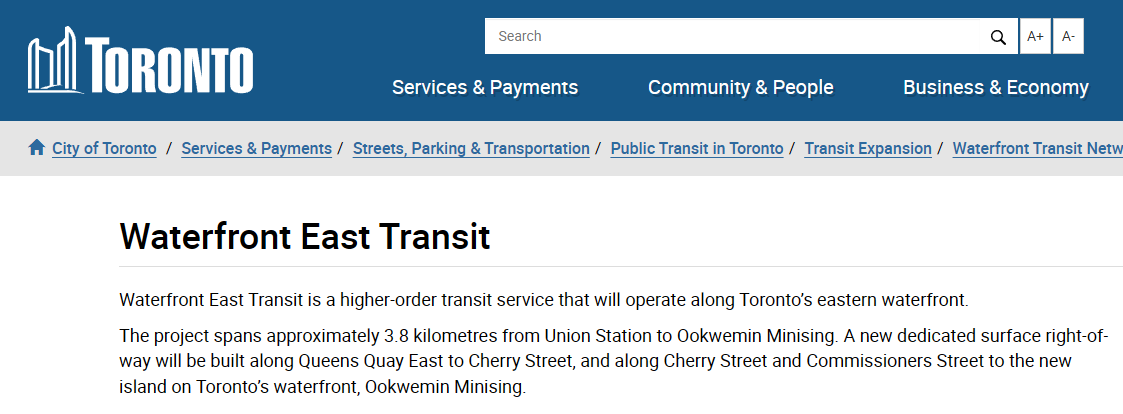1123x414 pixels.
Task: Open the Waterfront Transit Network breadcrumb link
Action: (1036, 149)
